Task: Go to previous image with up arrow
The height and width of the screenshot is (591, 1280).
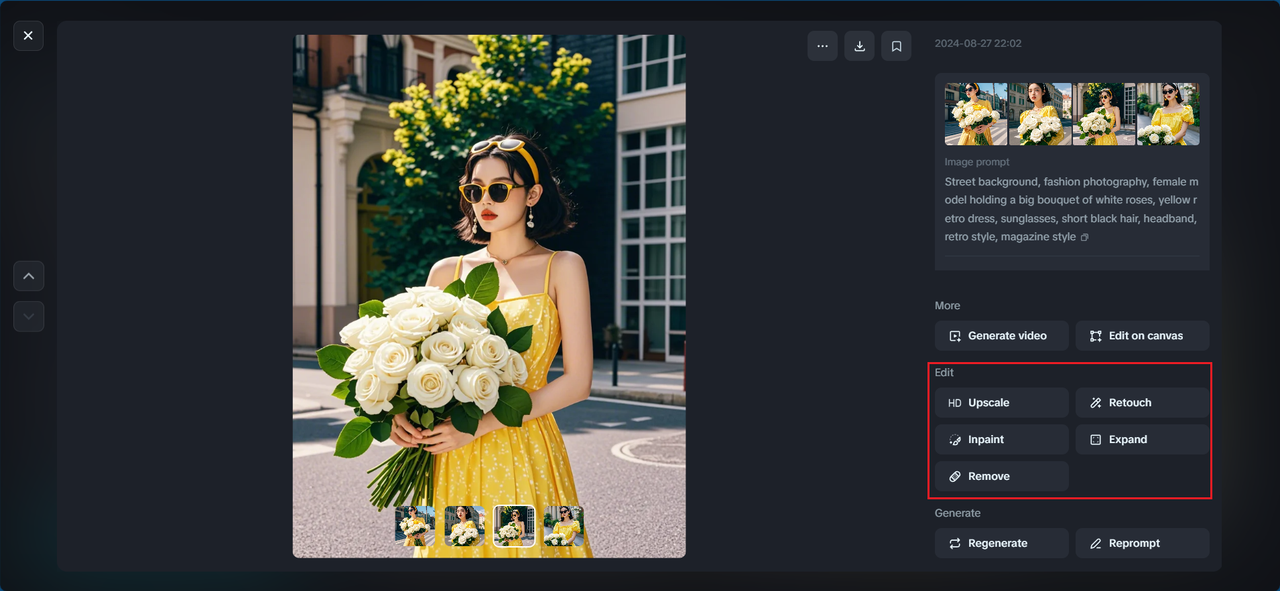Action: (x=28, y=276)
